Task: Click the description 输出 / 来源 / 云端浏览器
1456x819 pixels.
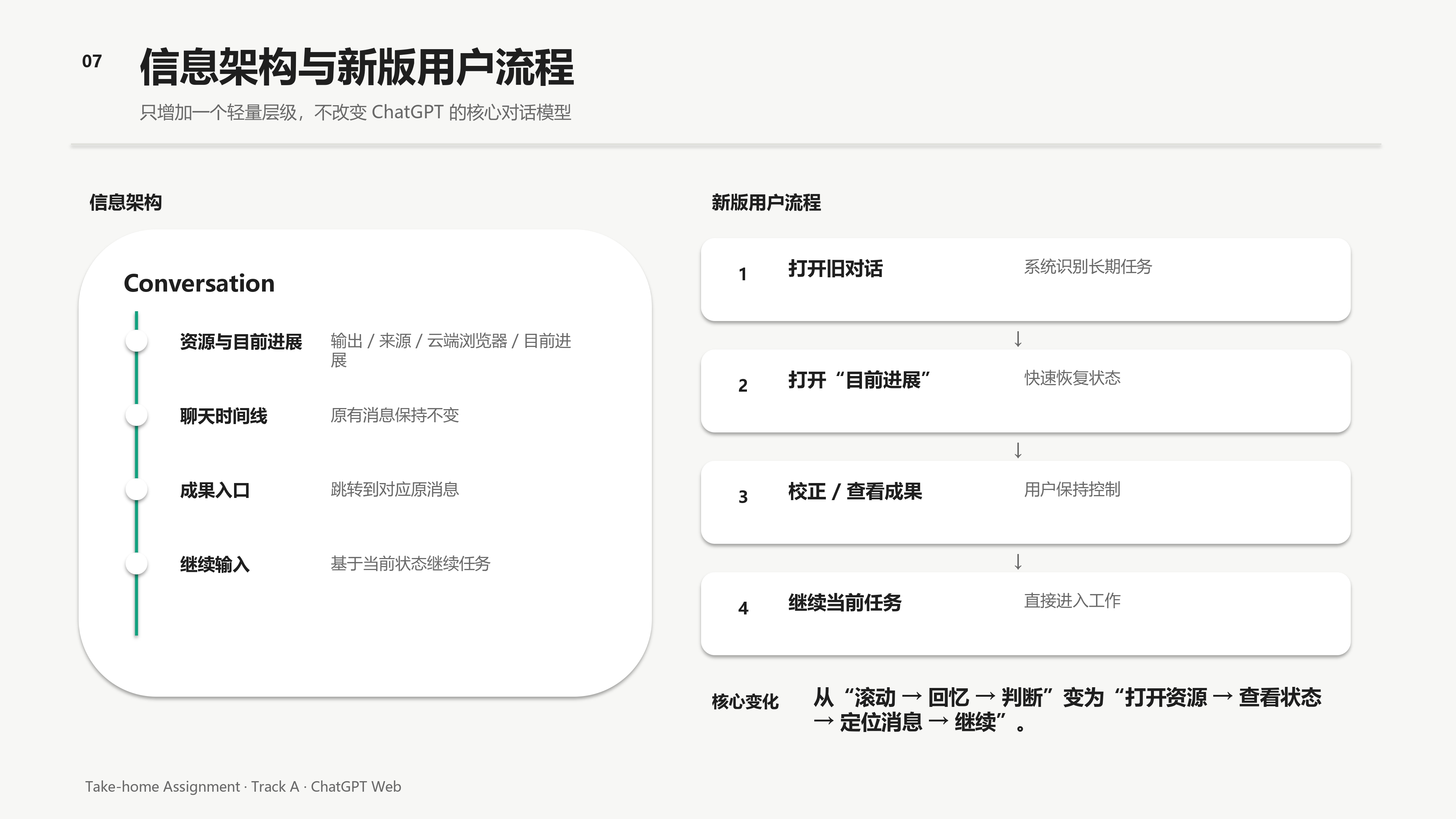Action: pyautogui.click(x=451, y=350)
